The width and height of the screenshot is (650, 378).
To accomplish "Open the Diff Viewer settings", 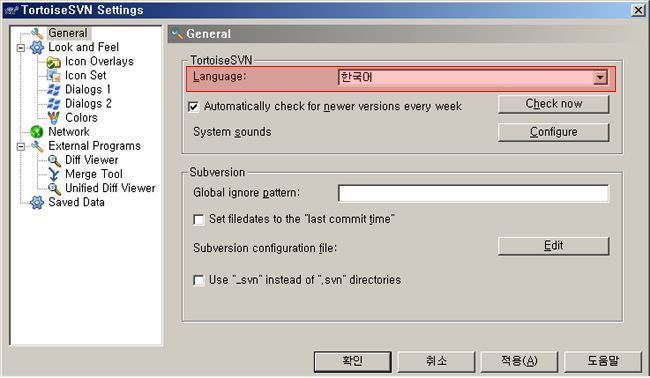I will click(x=92, y=160).
